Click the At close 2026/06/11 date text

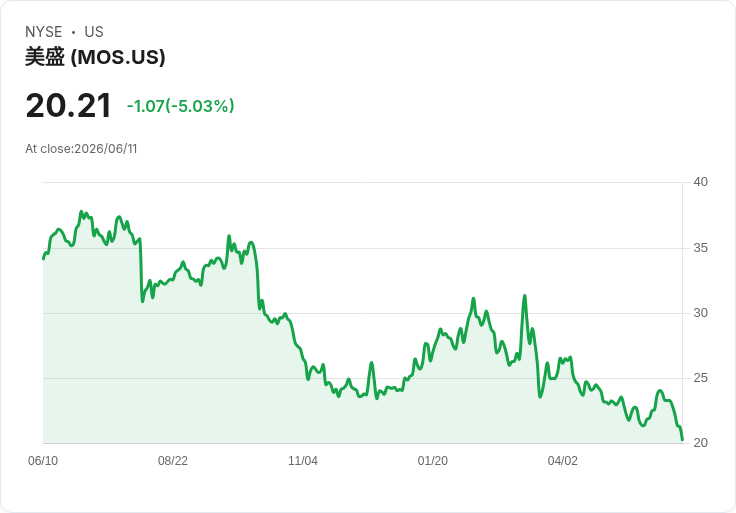pyautogui.click(x=81, y=149)
